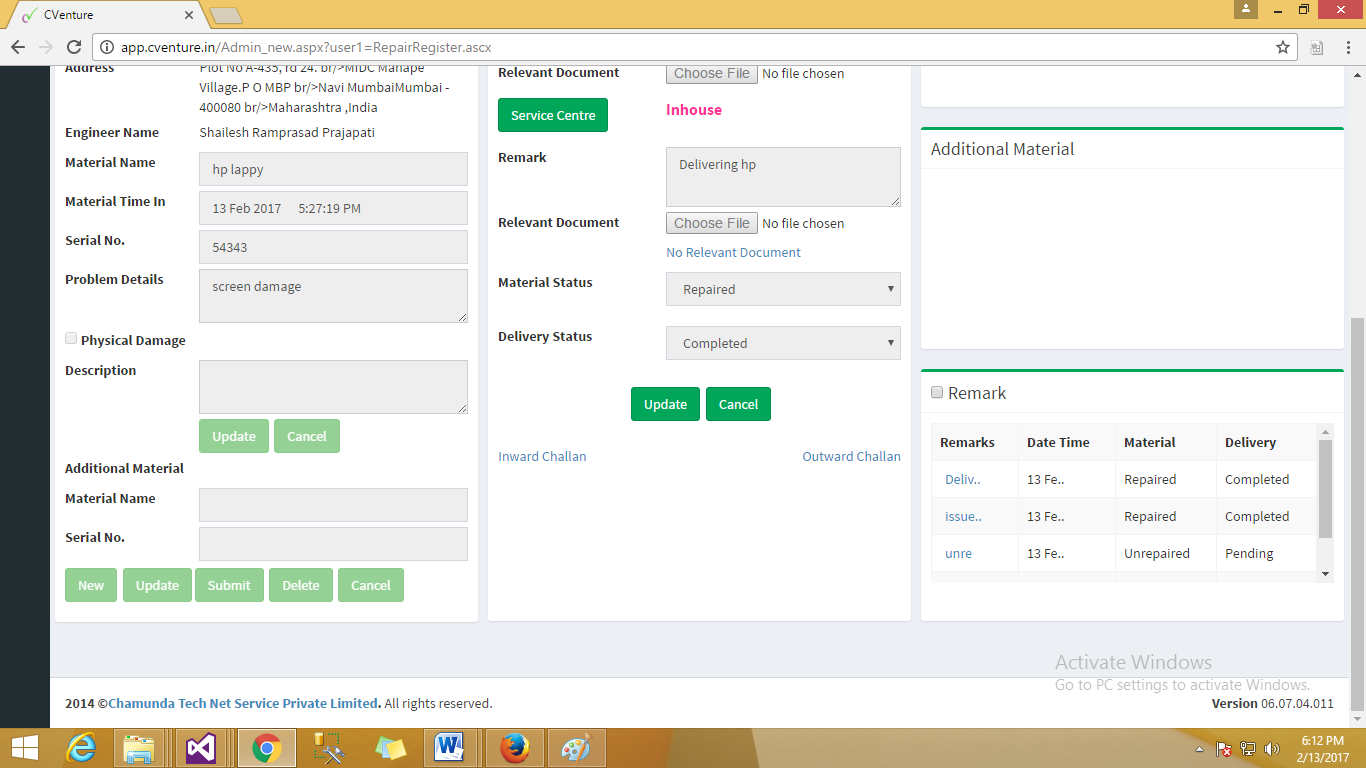Click the Action Center flag icon
Screen dimensions: 1366x768
click(1223, 749)
